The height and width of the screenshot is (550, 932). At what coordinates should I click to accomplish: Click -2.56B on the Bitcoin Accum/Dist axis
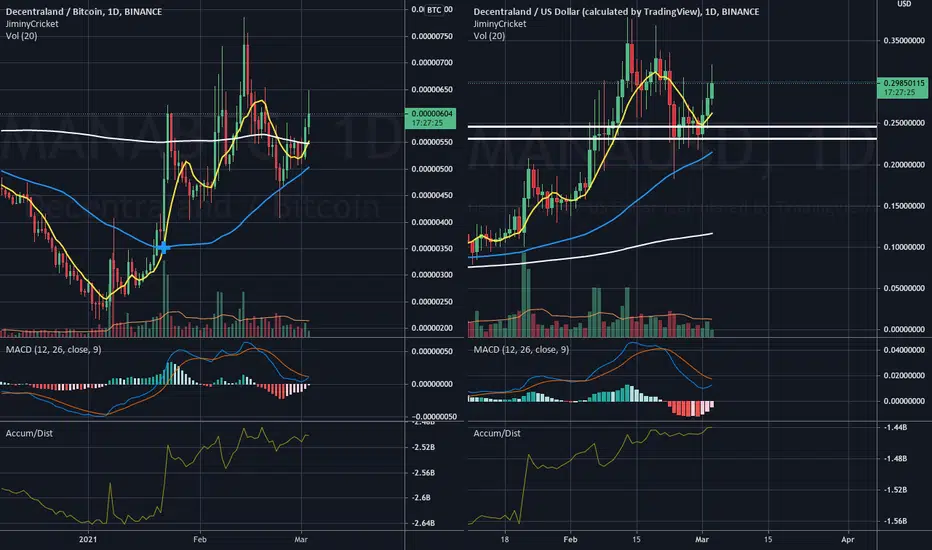point(423,473)
